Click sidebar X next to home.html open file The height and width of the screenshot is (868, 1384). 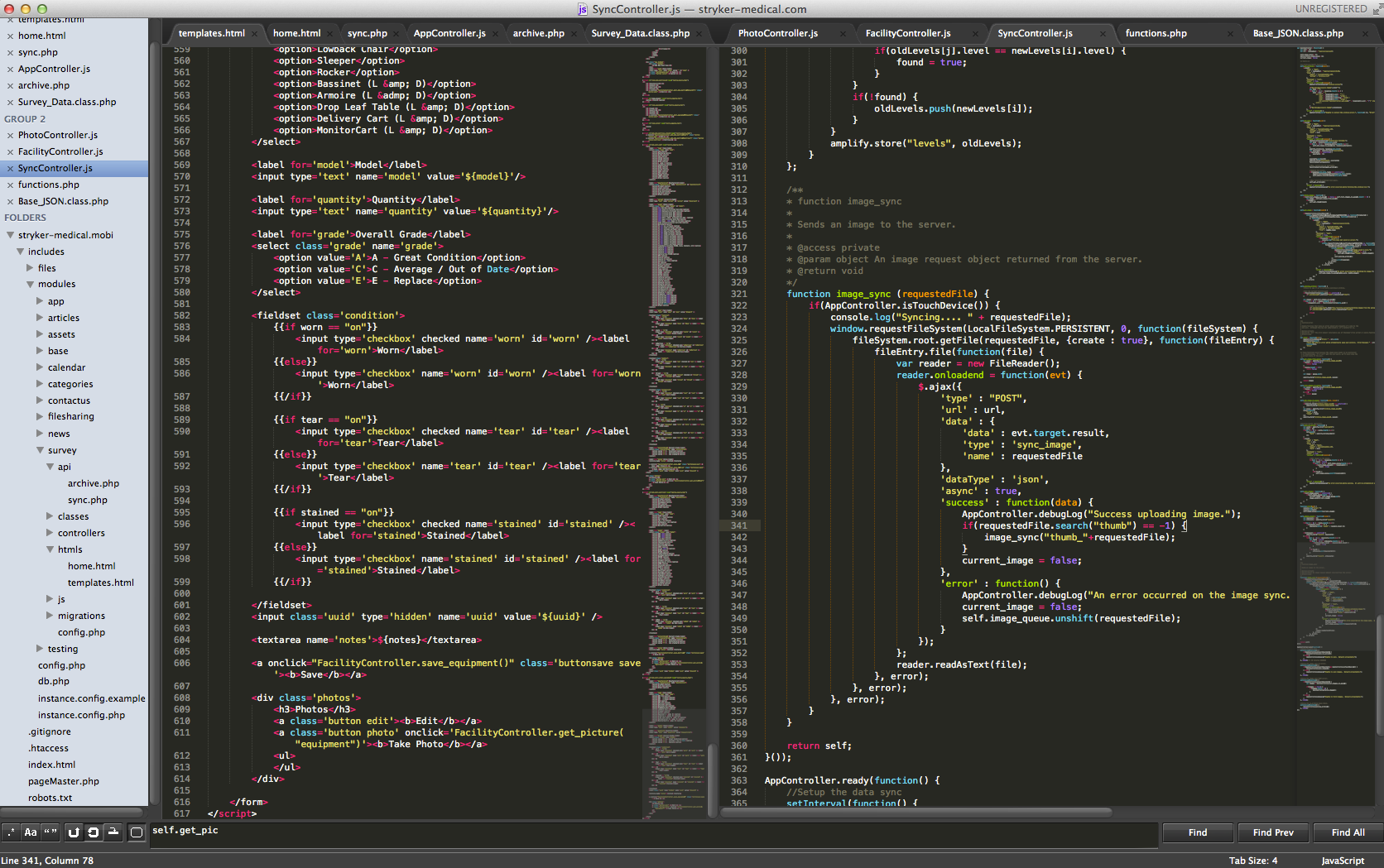10,36
